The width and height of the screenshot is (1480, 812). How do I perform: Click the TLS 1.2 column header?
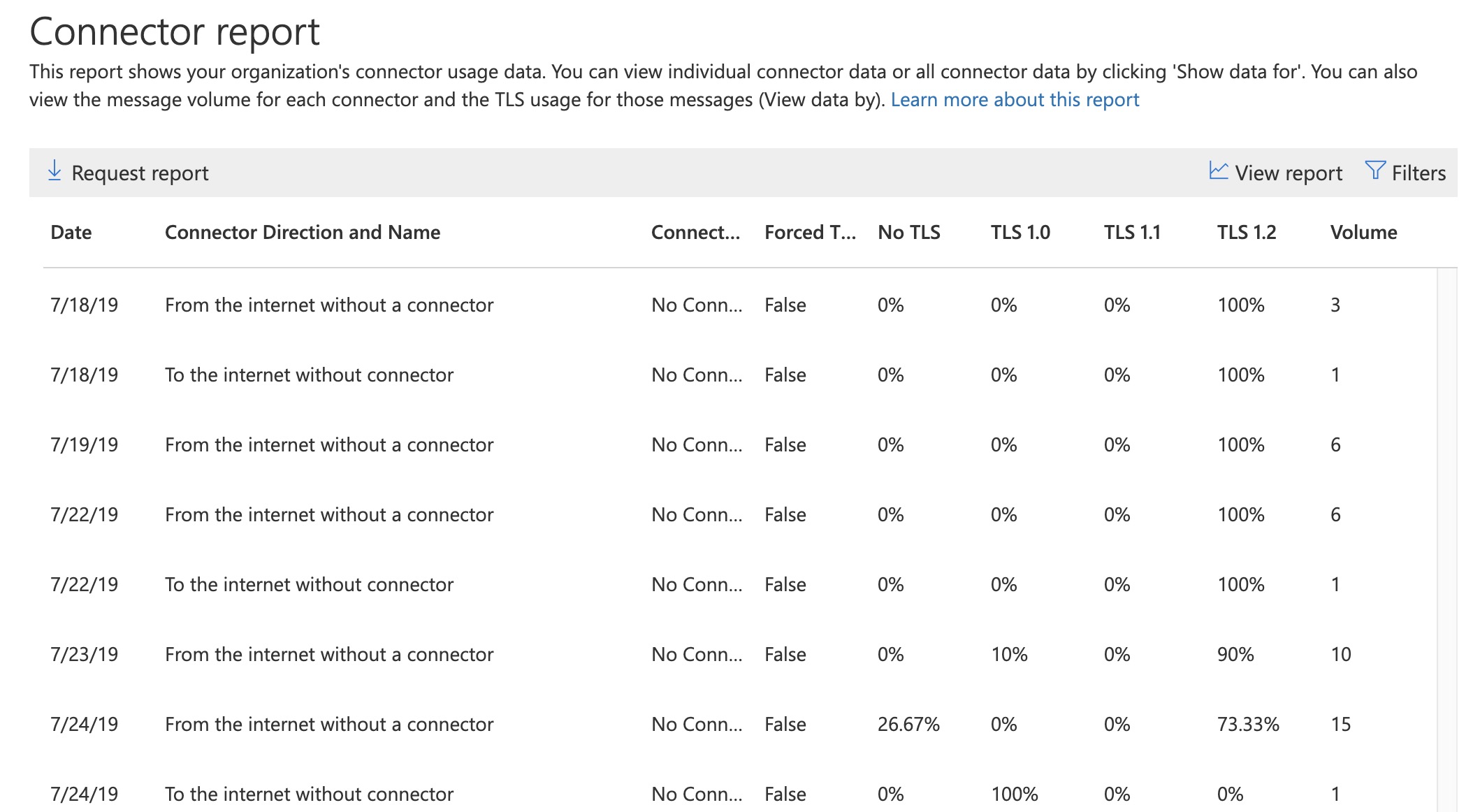(x=1246, y=233)
